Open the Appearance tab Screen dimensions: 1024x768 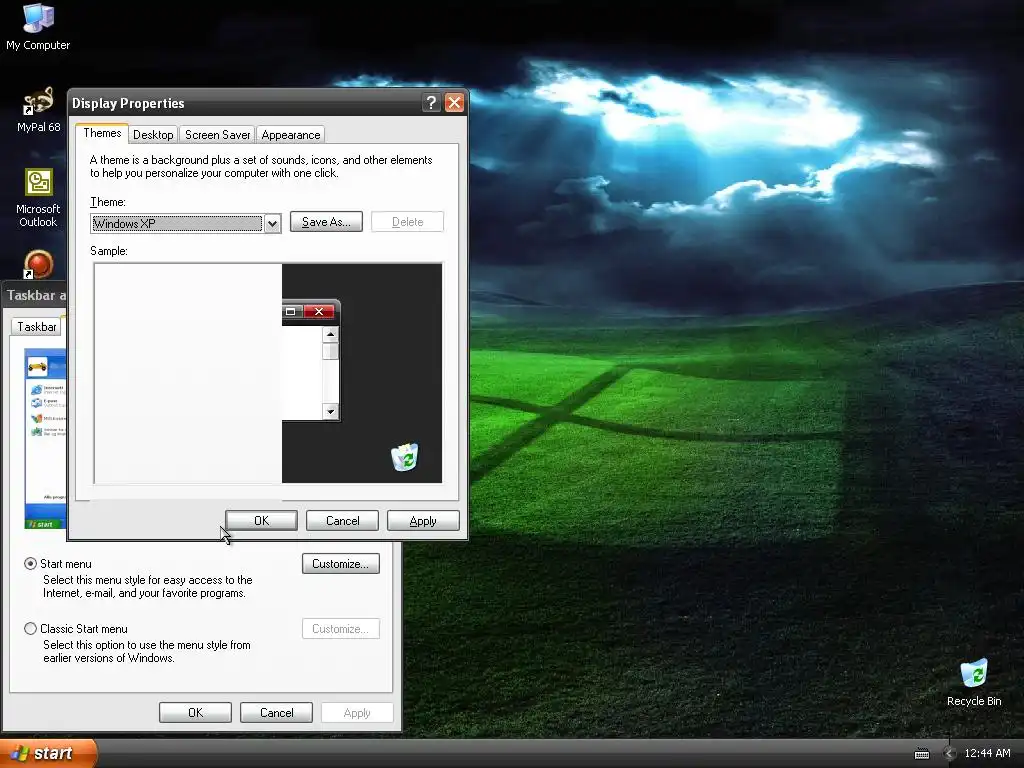tap(291, 135)
